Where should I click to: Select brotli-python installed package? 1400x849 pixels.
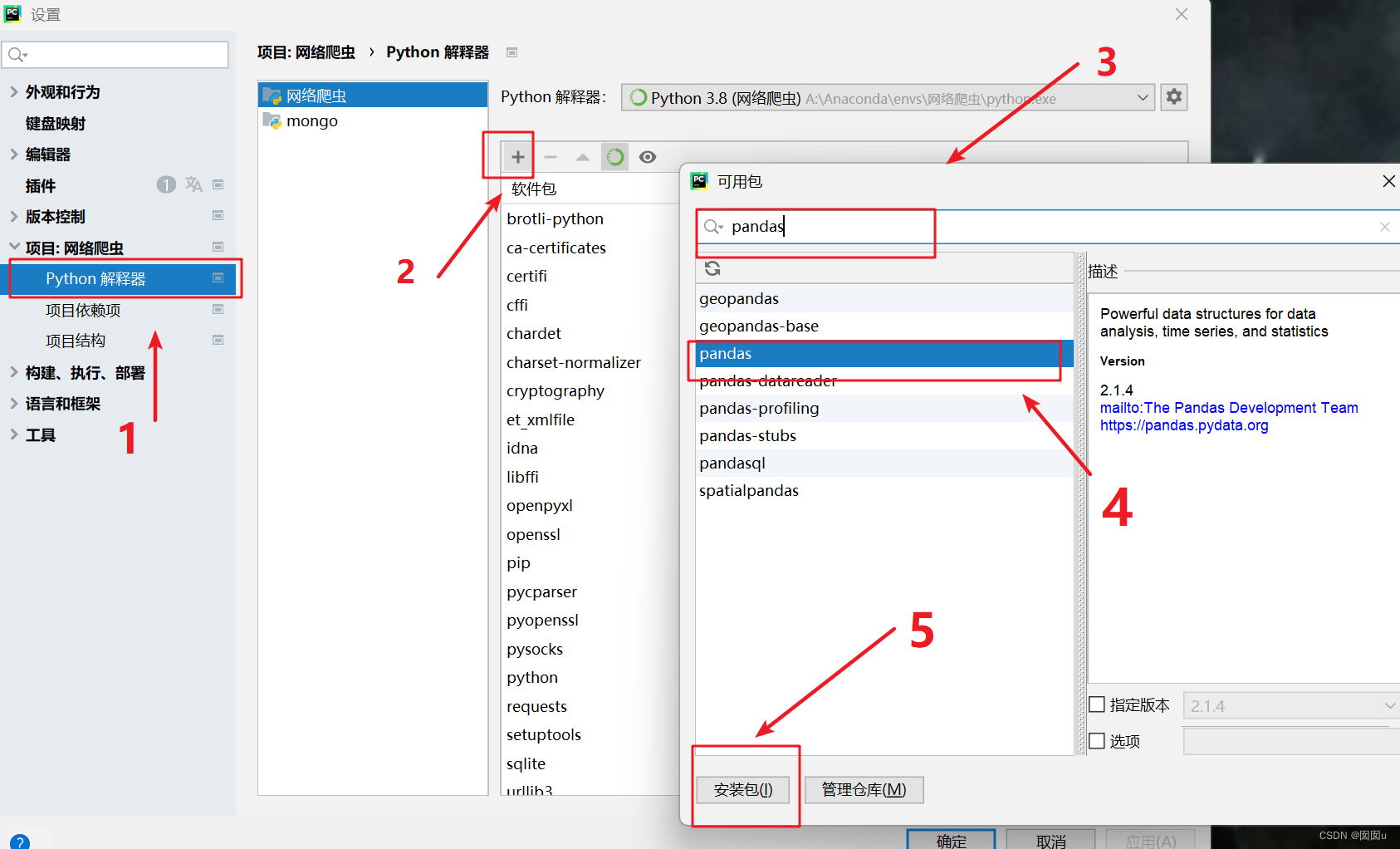[x=555, y=218]
